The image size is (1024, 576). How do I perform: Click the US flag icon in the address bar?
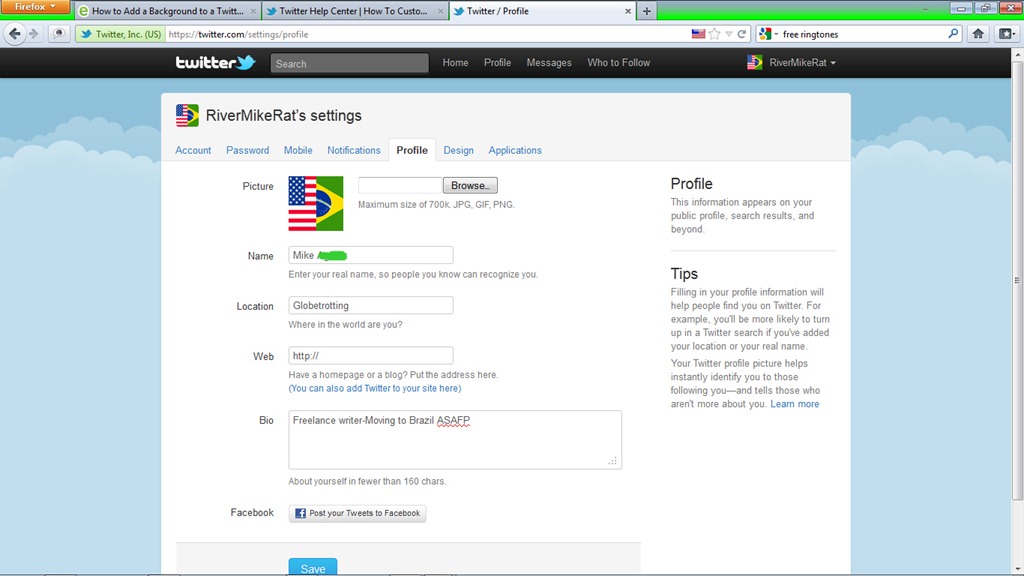[698, 34]
